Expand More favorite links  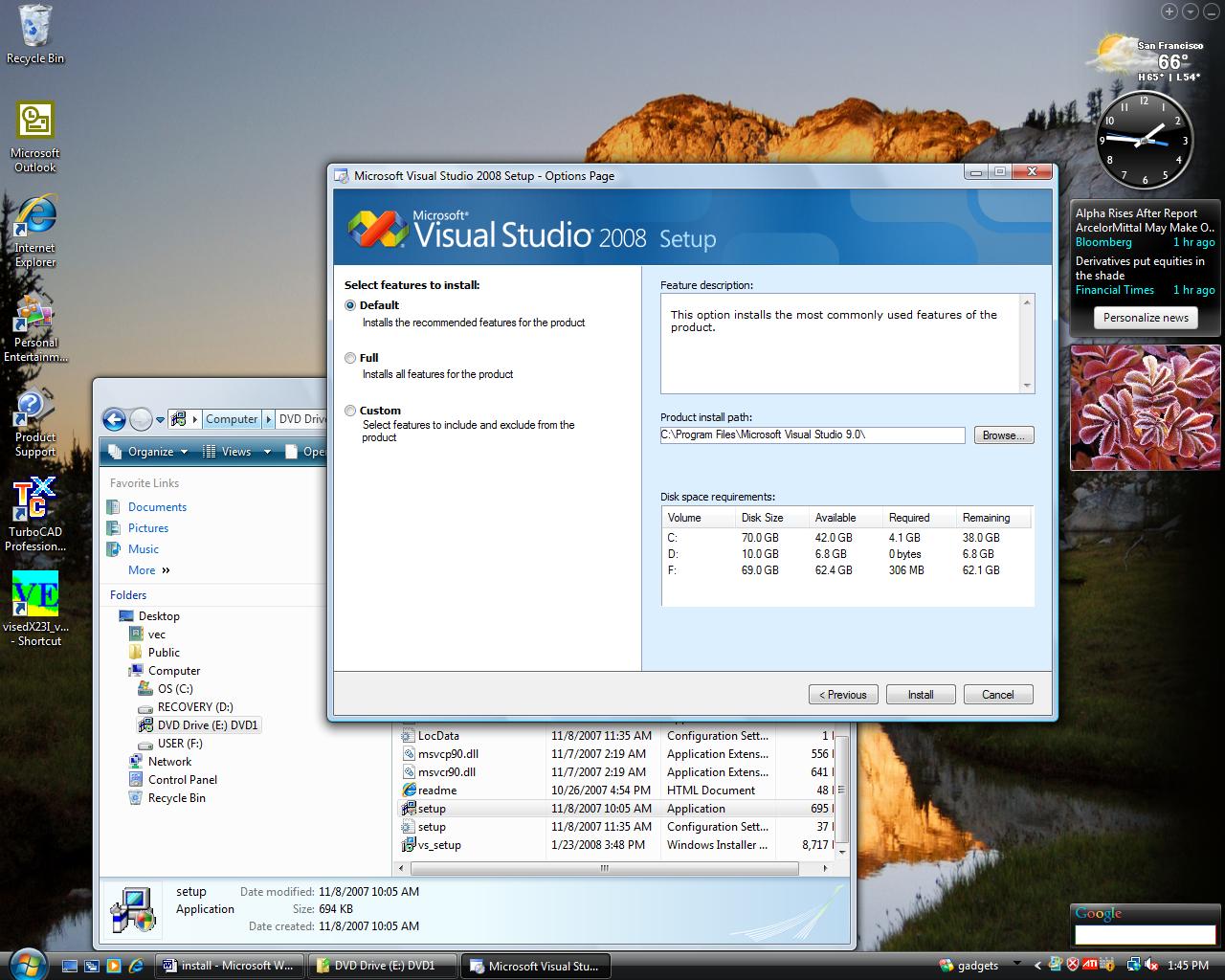(148, 570)
